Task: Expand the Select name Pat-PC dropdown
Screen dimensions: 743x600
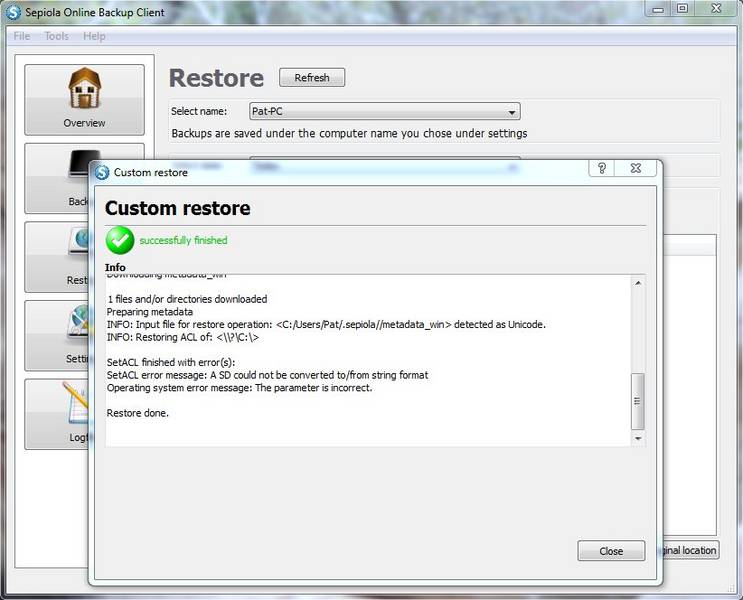Action: coord(384,111)
